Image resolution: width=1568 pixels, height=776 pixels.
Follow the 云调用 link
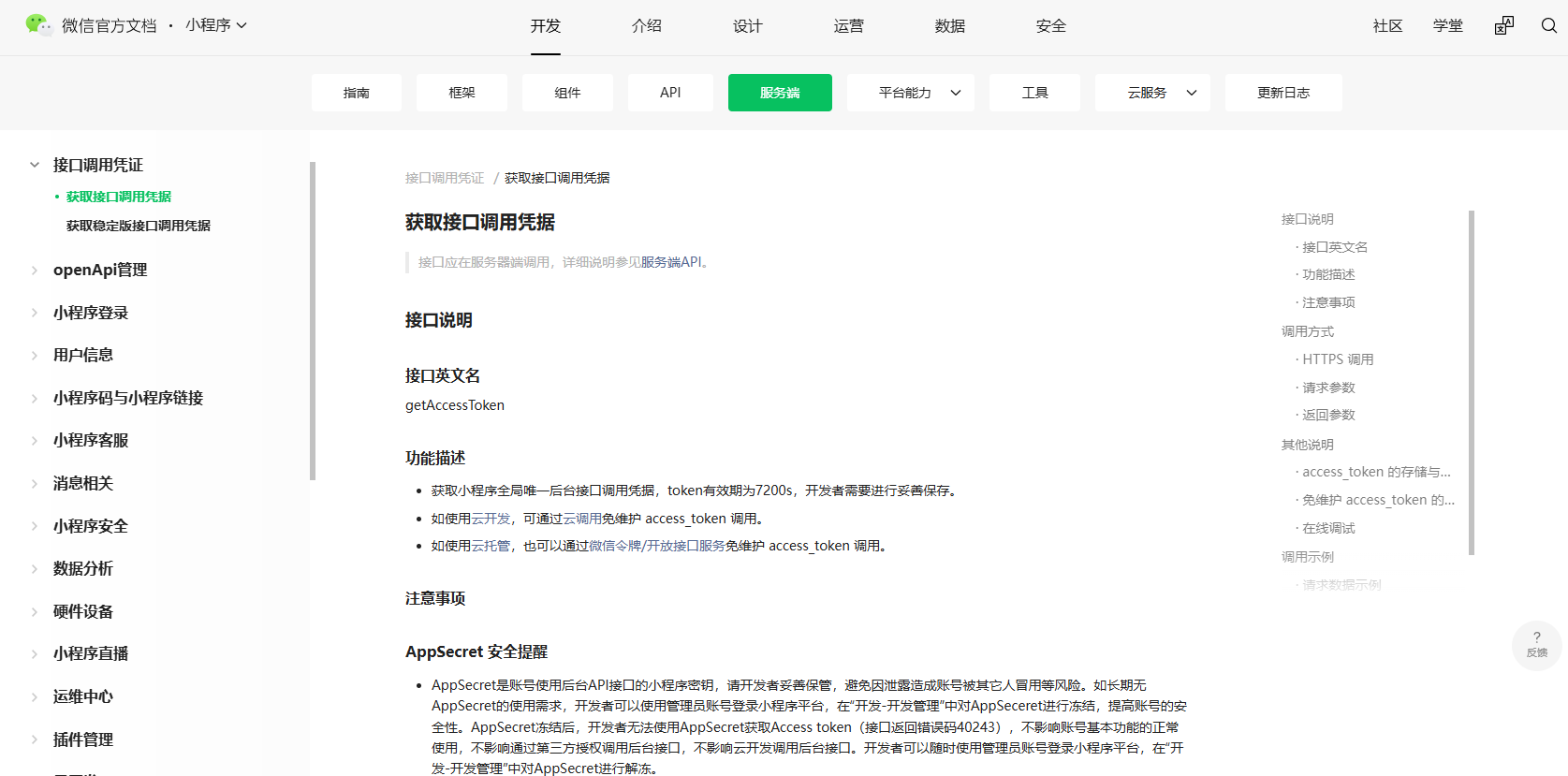click(582, 519)
